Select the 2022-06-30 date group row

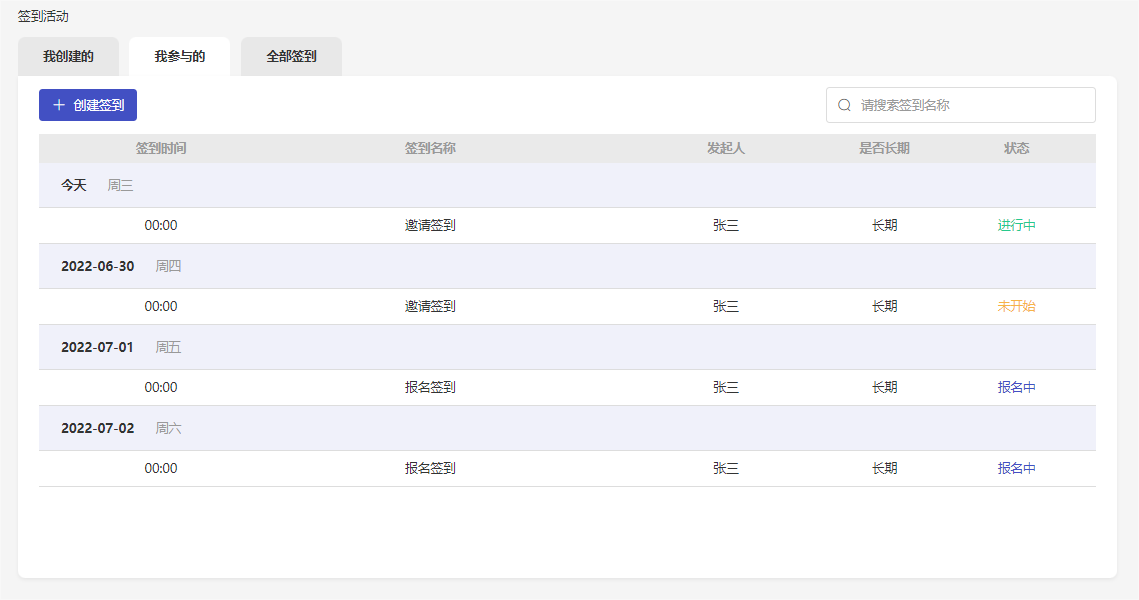[x=567, y=267]
